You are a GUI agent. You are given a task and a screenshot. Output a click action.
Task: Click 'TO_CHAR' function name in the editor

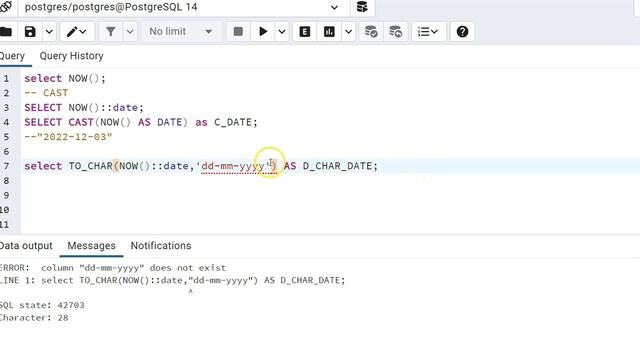point(91,166)
